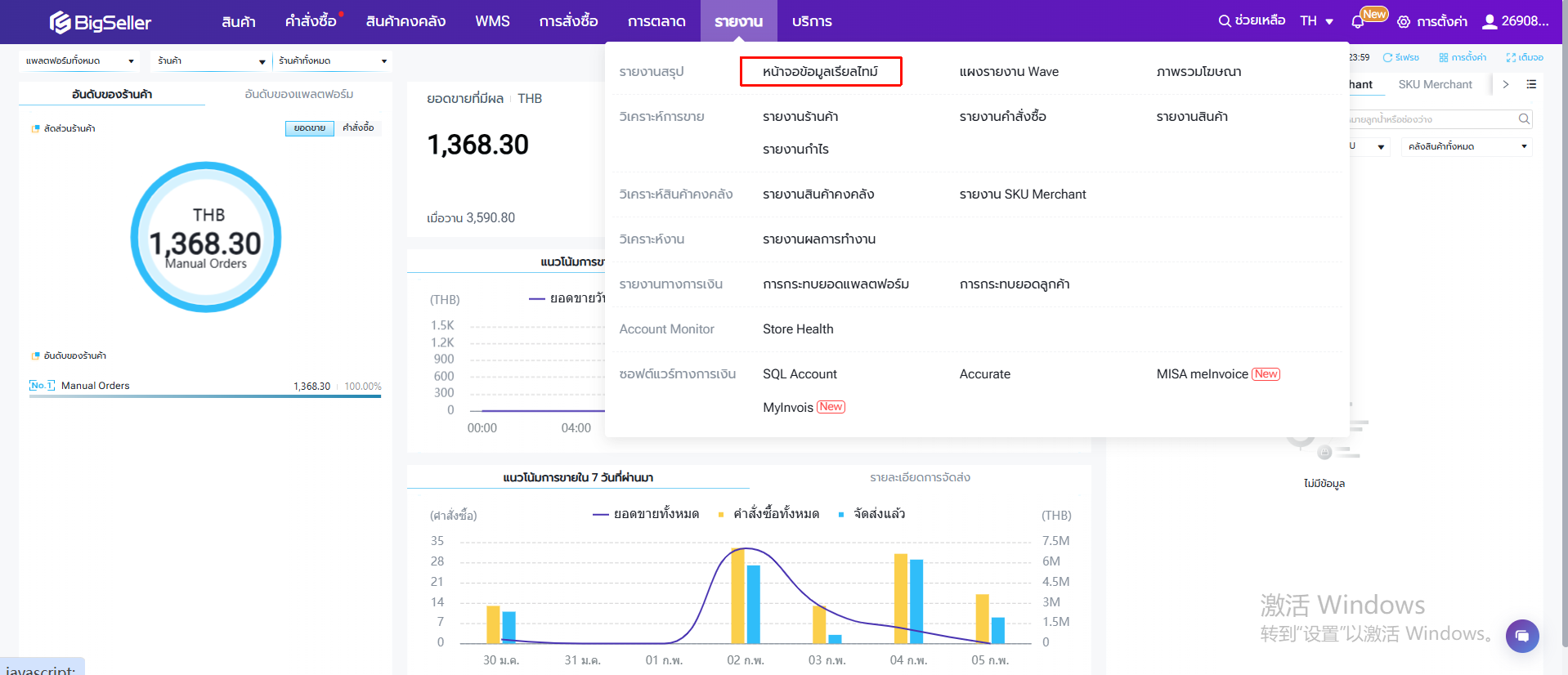Toggle donut chart to ยอดขาย view
The height and width of the screenshot is (675, 1568).
[x=310, y=128]
